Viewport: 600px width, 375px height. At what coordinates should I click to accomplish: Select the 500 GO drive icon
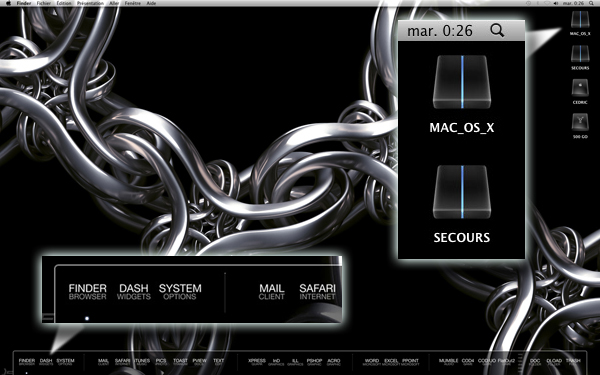pyautogui.click(x=580, y=126)
